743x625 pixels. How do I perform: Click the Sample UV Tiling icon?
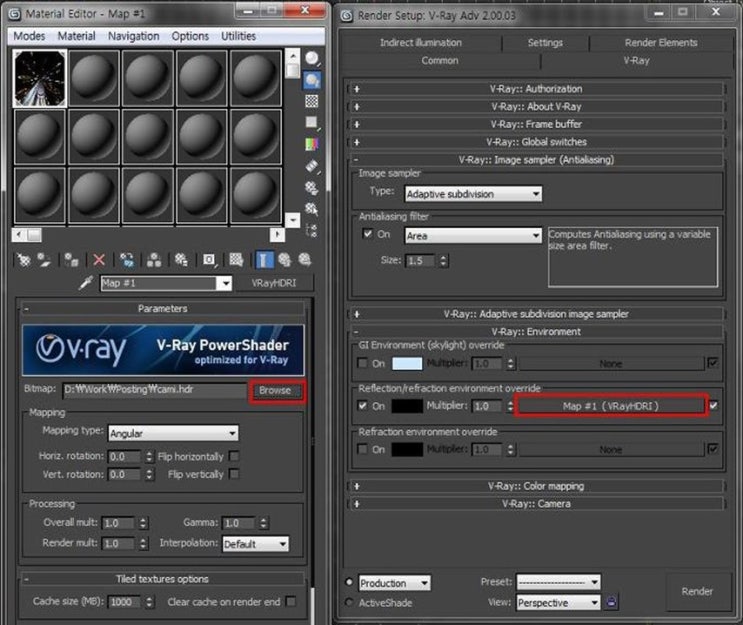tap(312, 122)
